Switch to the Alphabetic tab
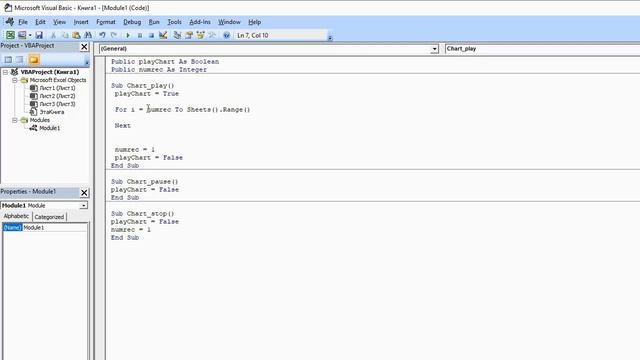The image size is (640, 360). tap(16, 216)
